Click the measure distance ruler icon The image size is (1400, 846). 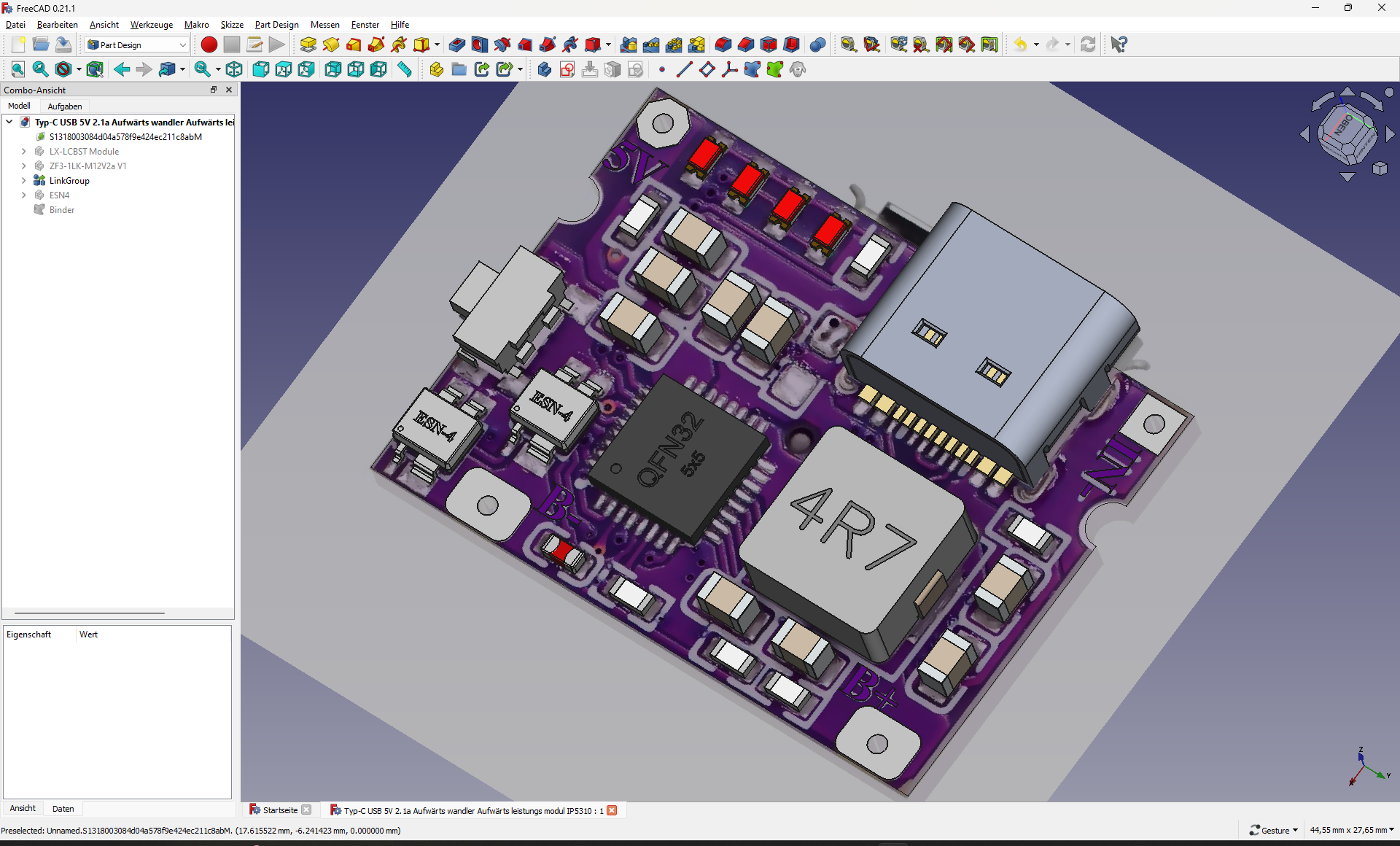tap(405, 69)
